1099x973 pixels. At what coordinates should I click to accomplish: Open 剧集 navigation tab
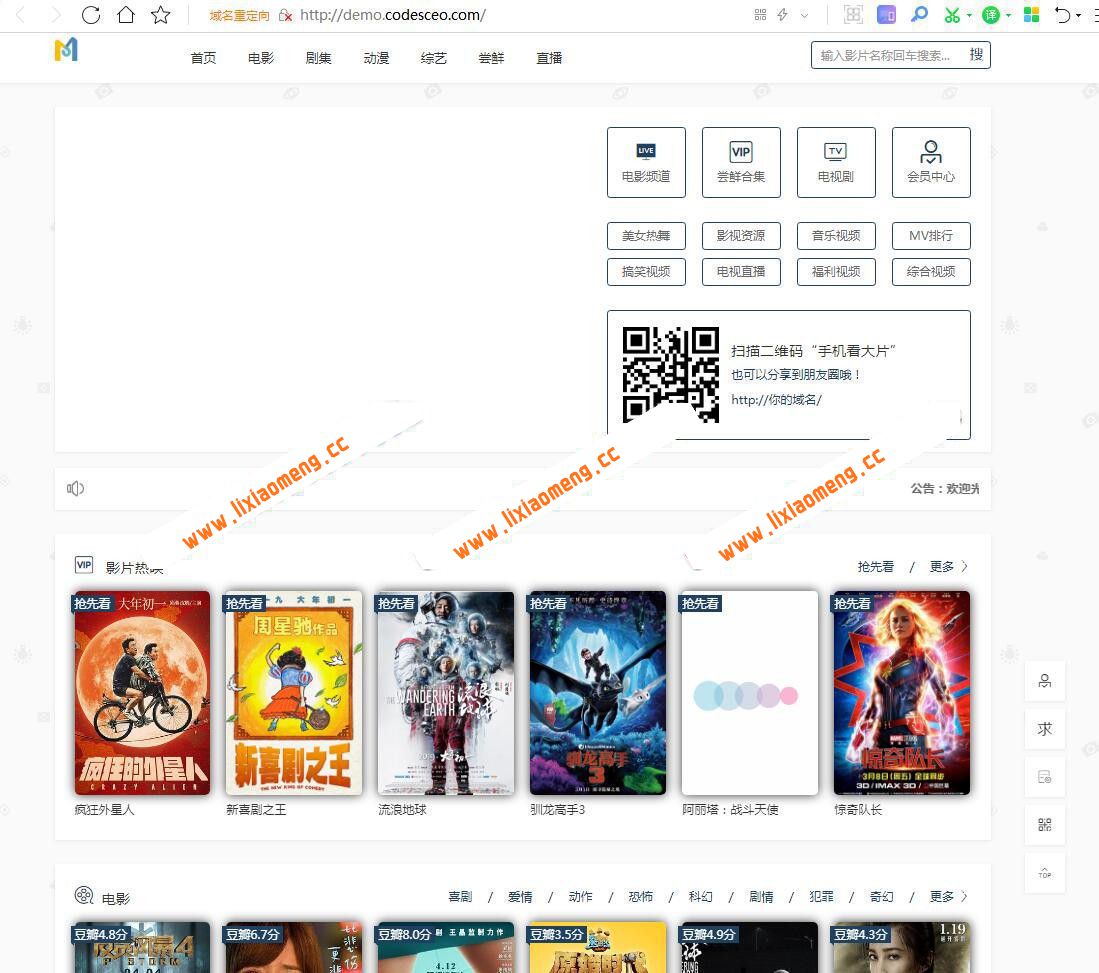click(x=318, y=58)
